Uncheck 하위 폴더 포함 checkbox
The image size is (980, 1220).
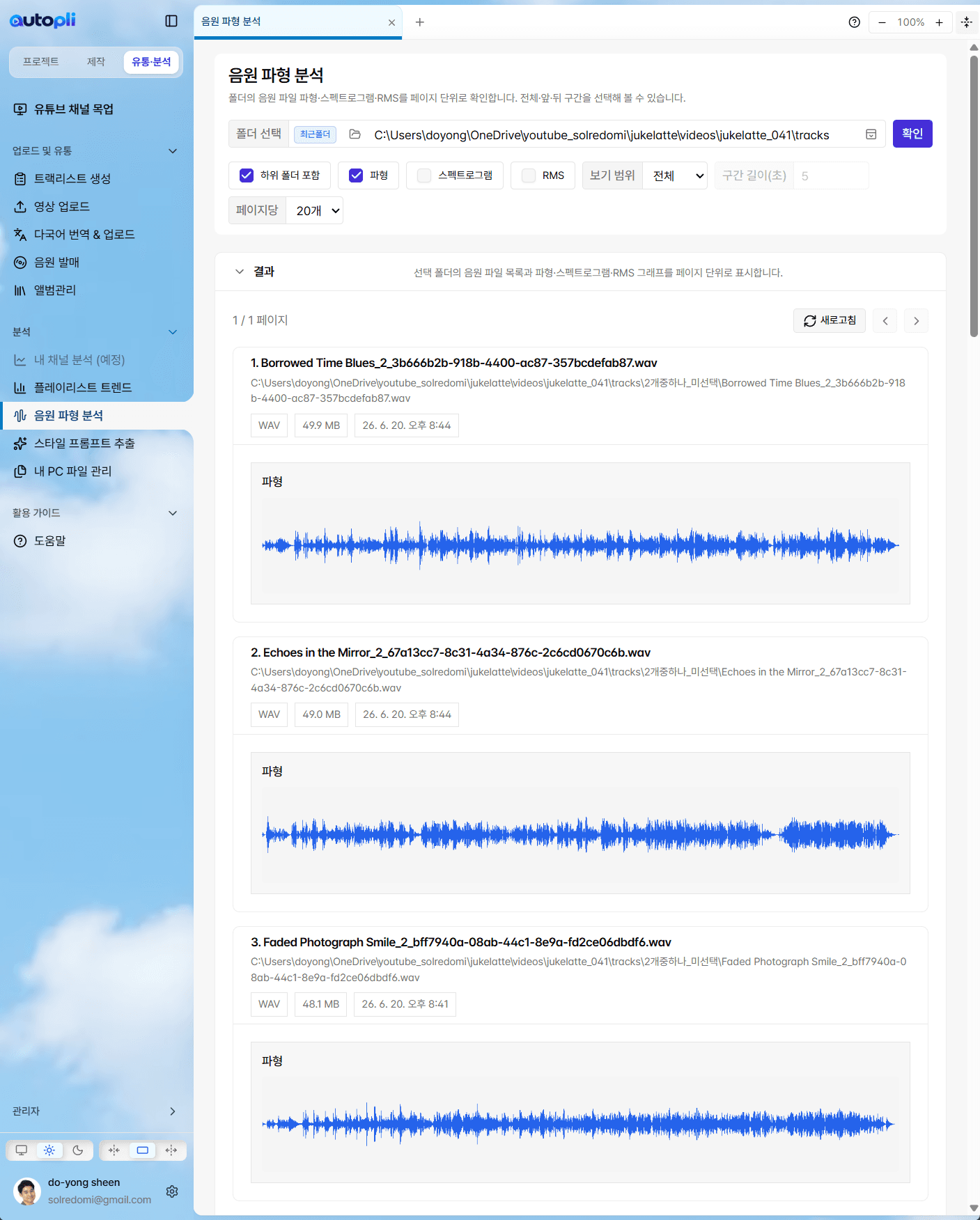click(x=246, y=175)
